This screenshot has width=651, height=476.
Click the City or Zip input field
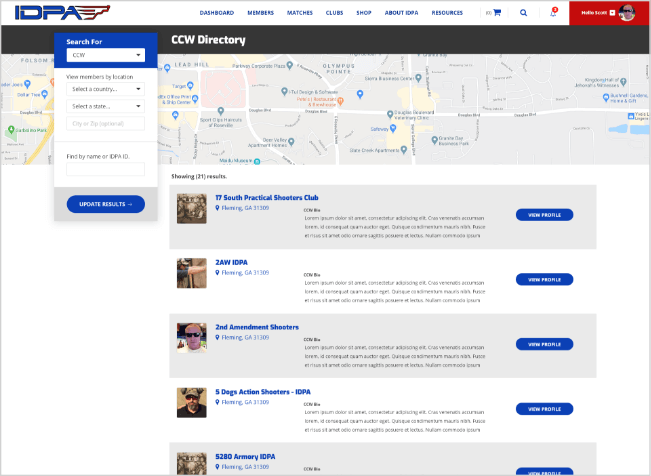point(105,123)
